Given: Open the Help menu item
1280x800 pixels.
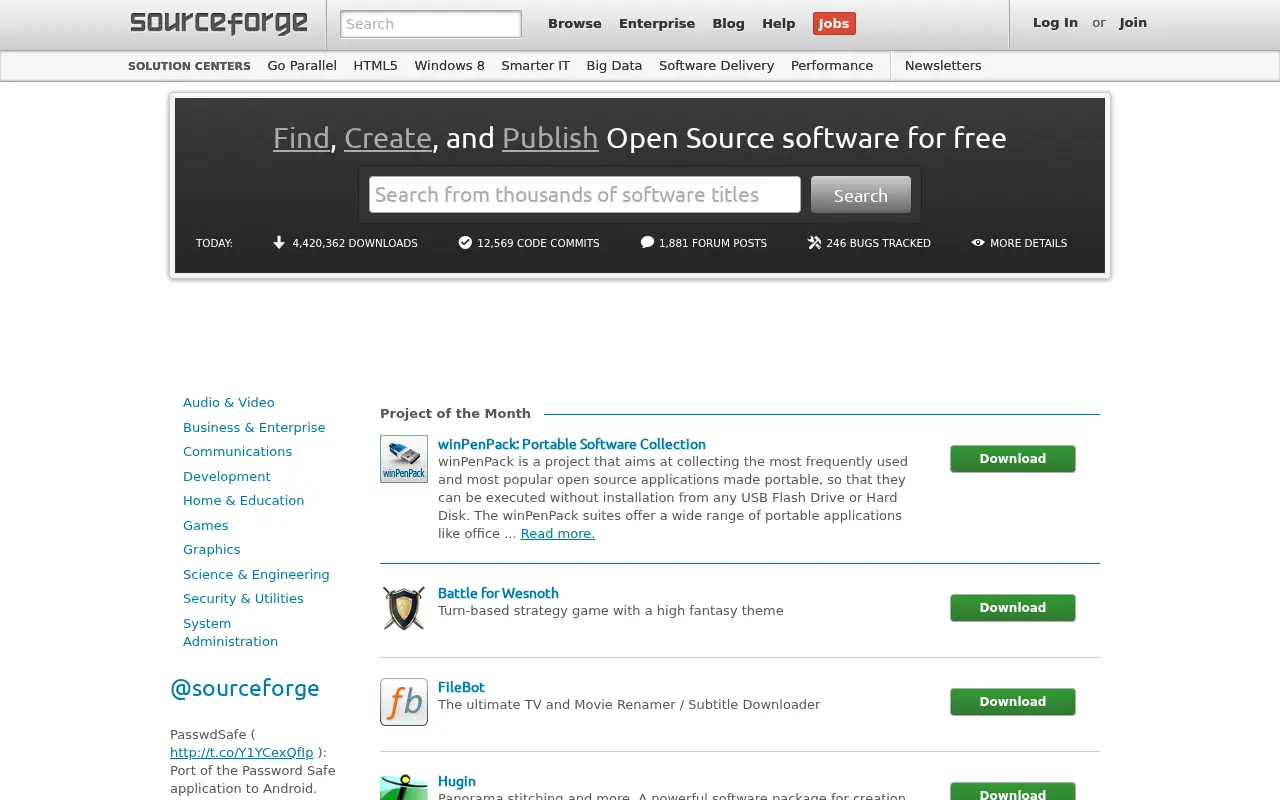Looking at the screenshot, I should click(779, 24).
